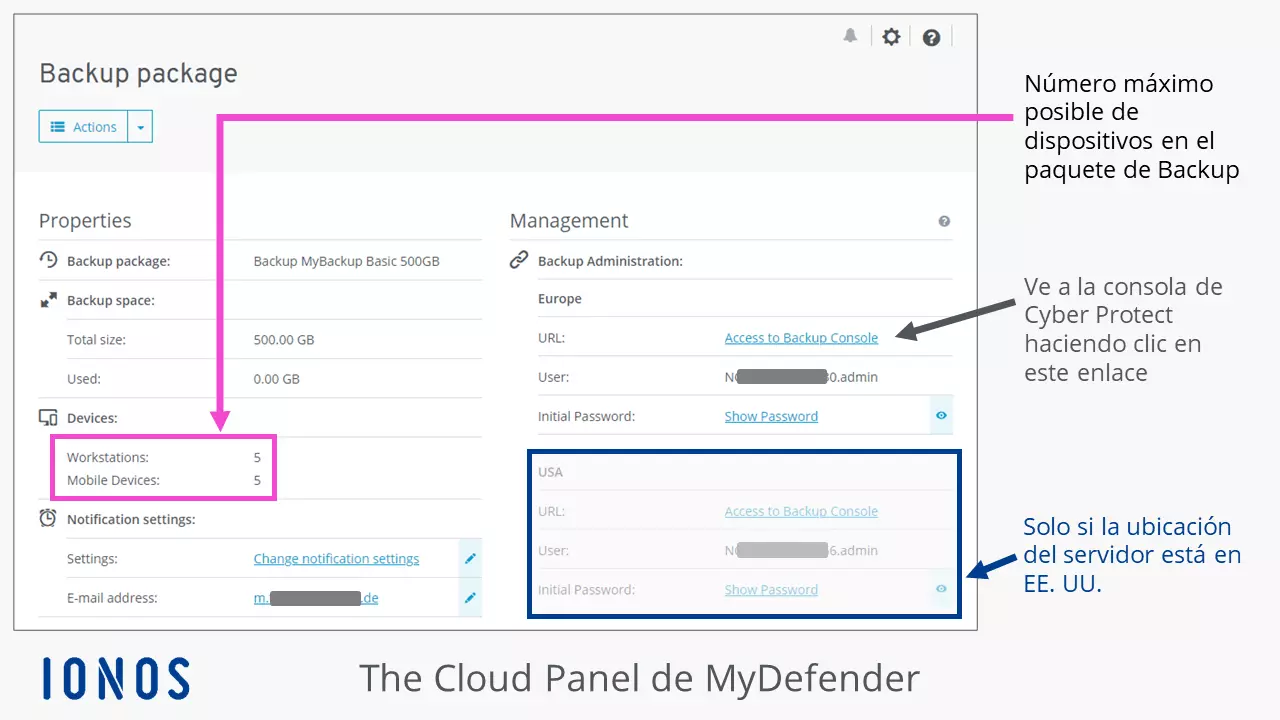Edit e-mail address with pencil icon

coord(470,598)
